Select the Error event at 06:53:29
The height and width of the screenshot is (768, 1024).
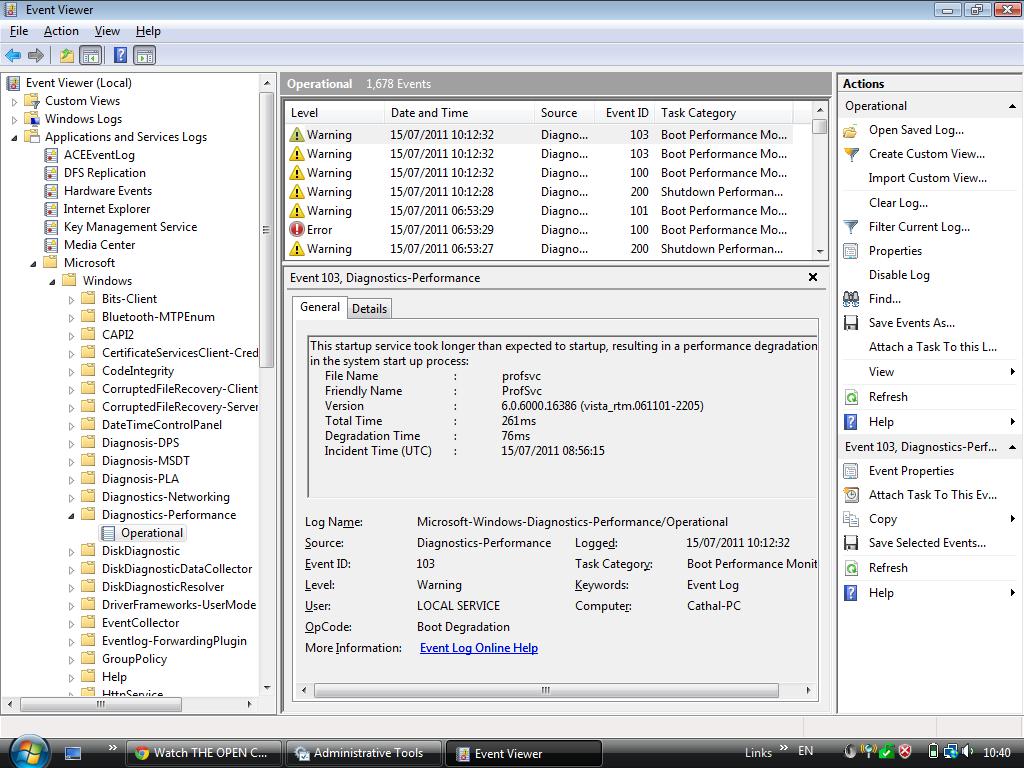click(539, 230)
